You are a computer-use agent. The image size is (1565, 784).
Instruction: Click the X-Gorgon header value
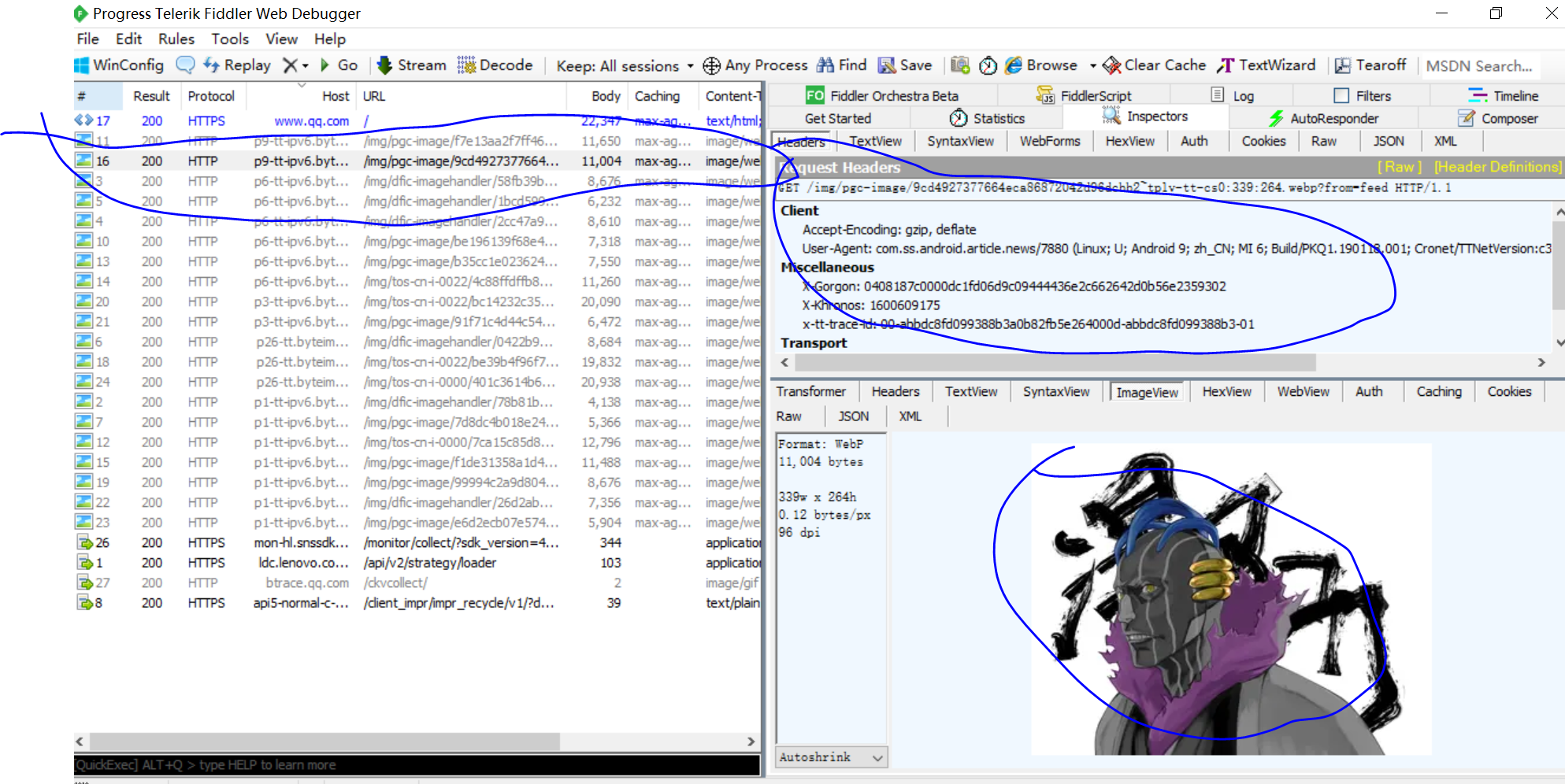click(x=1044, y=287)
